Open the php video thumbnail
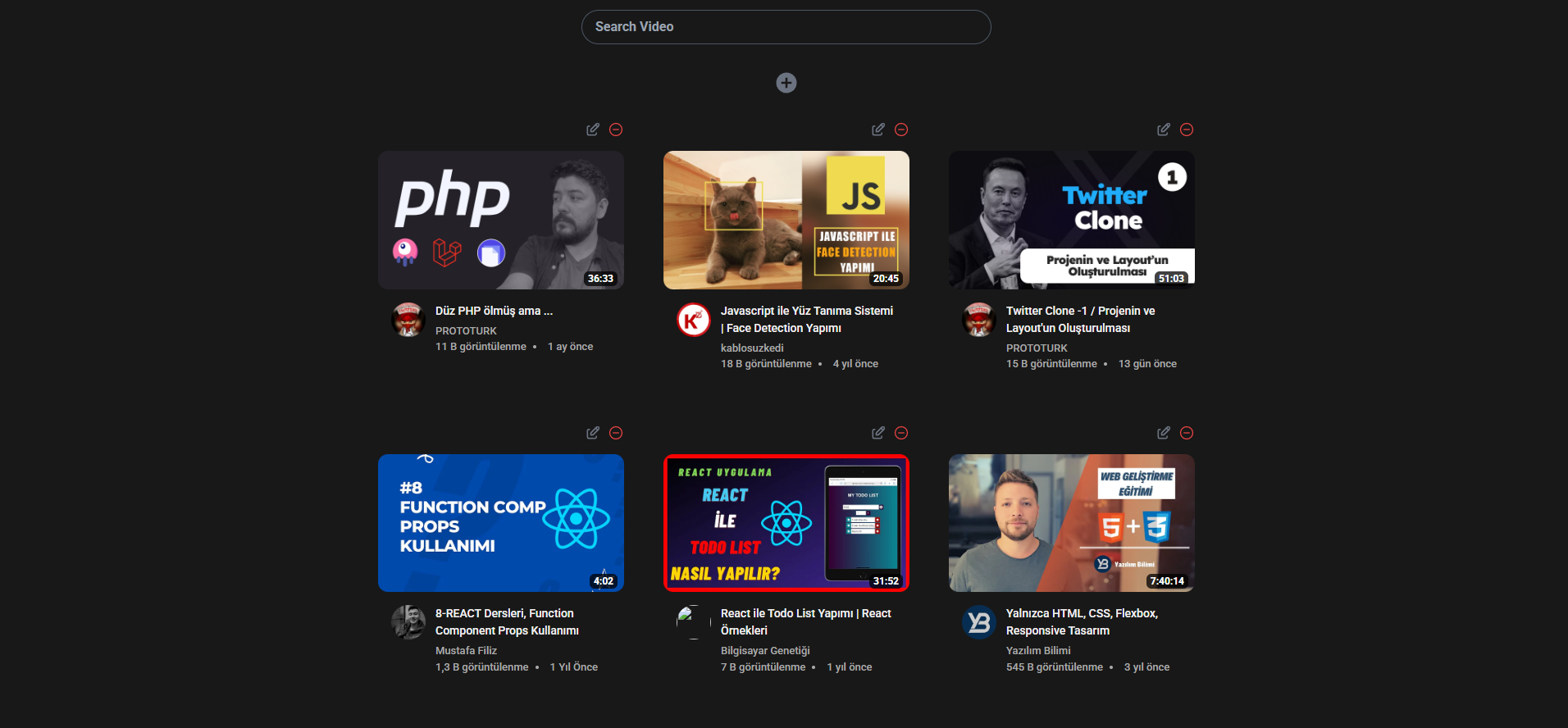This screenshot has width=1568, height=728. point(501,220)
